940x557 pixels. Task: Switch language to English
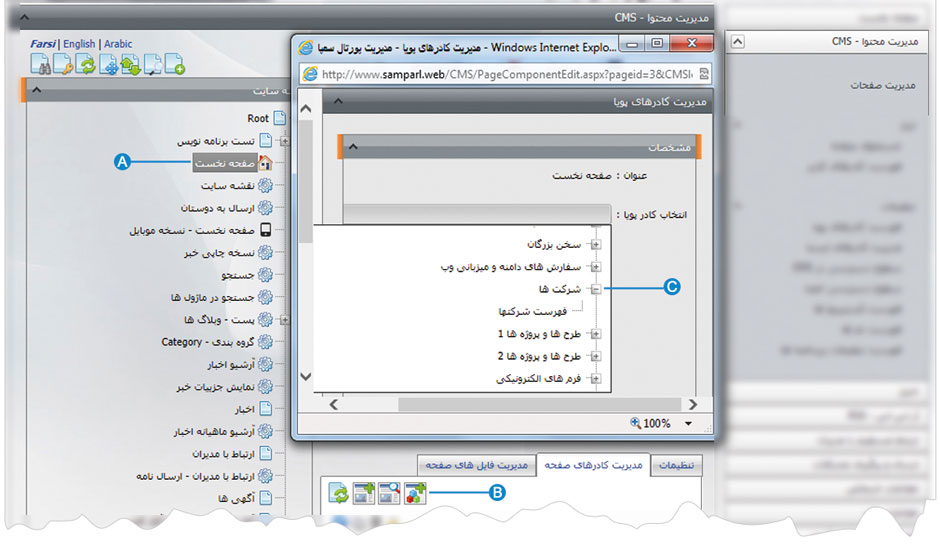pyautogui.click(x=79, y=44)
